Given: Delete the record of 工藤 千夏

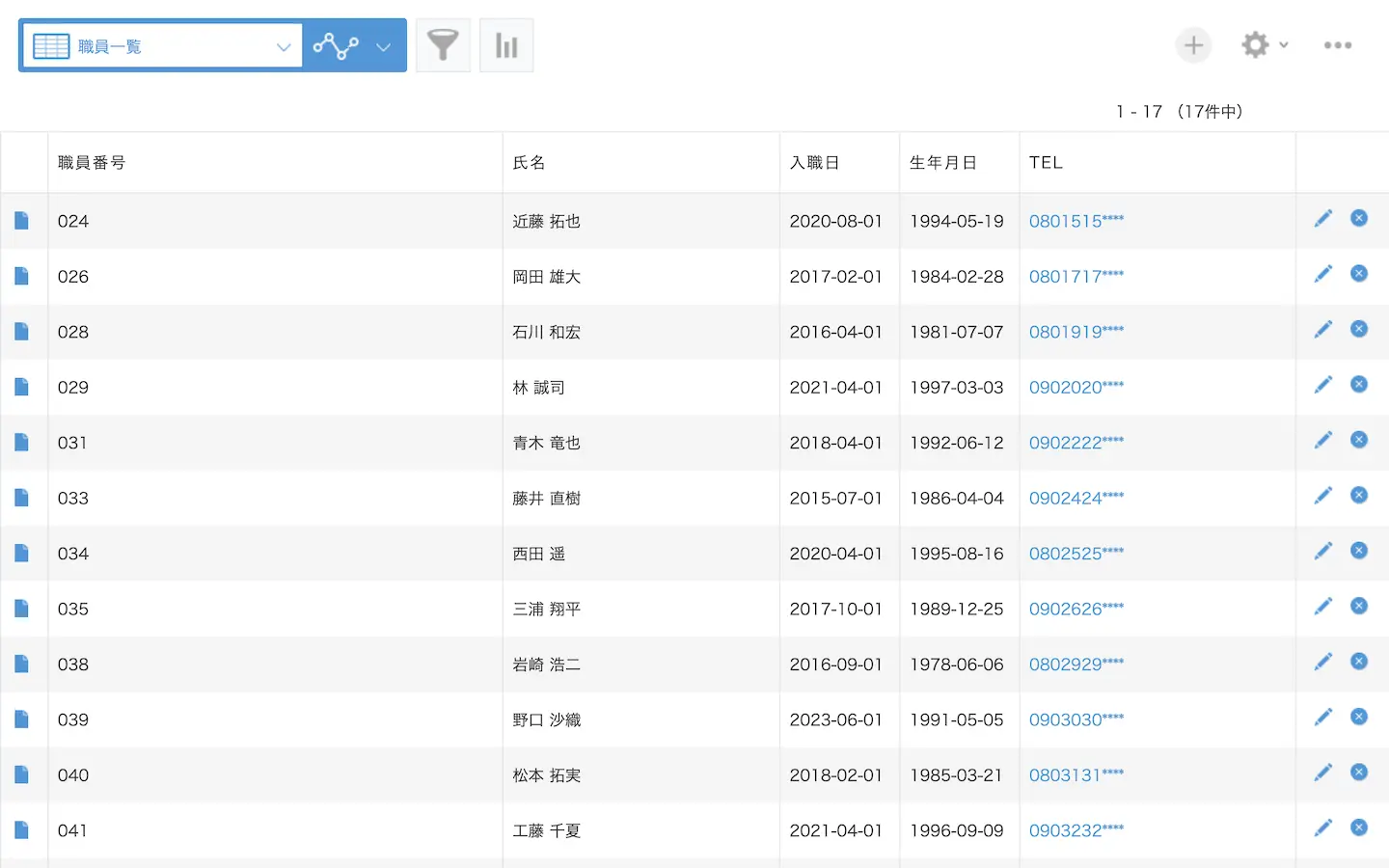Looking at the screenshot, I should coord(1359,828).
